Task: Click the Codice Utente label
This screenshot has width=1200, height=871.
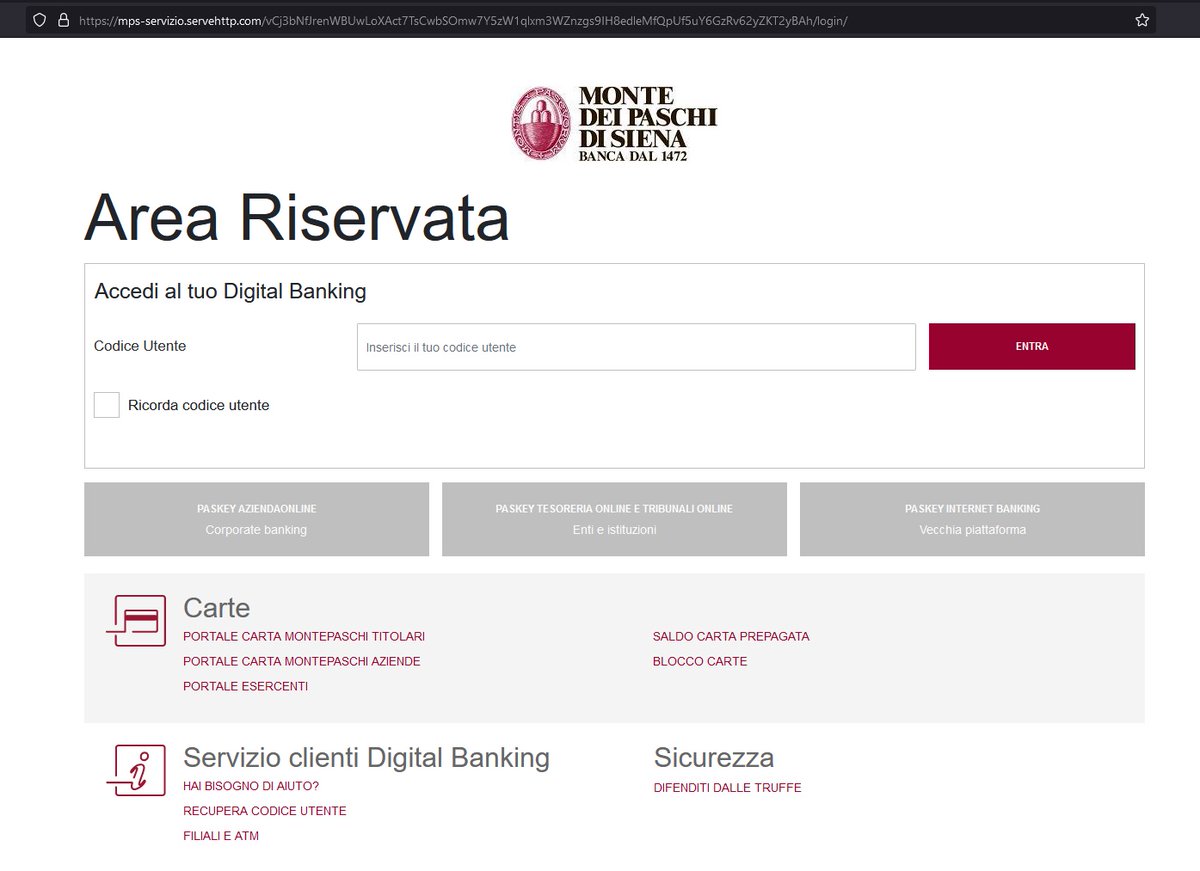Action: click(x=140, y=346)
